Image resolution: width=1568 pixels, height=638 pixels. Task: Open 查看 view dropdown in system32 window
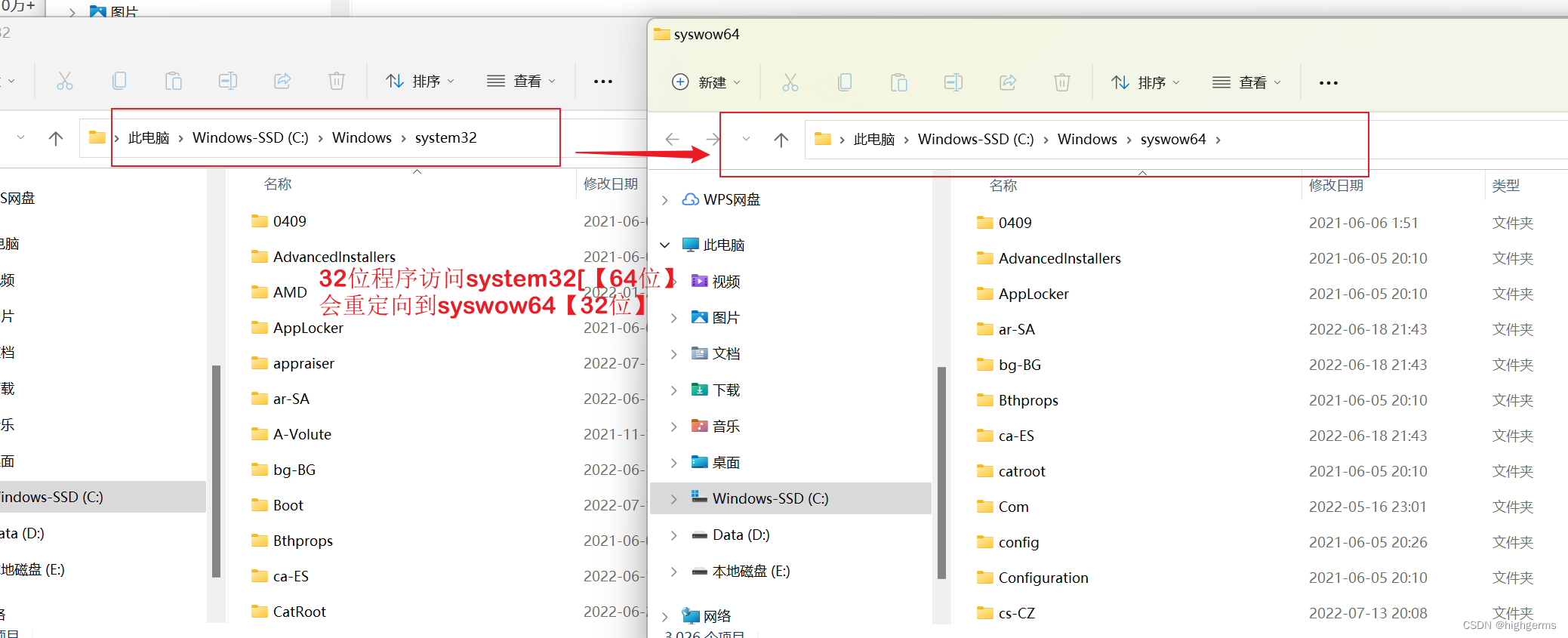tap(521, 81)
